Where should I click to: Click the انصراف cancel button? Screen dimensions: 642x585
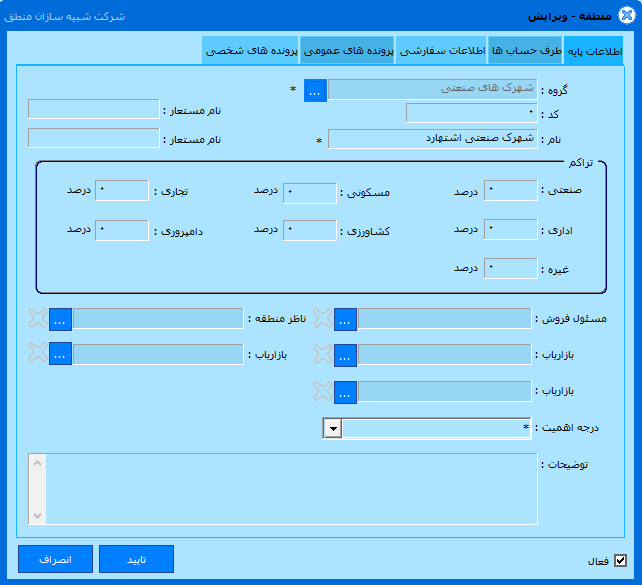[55, 559]
